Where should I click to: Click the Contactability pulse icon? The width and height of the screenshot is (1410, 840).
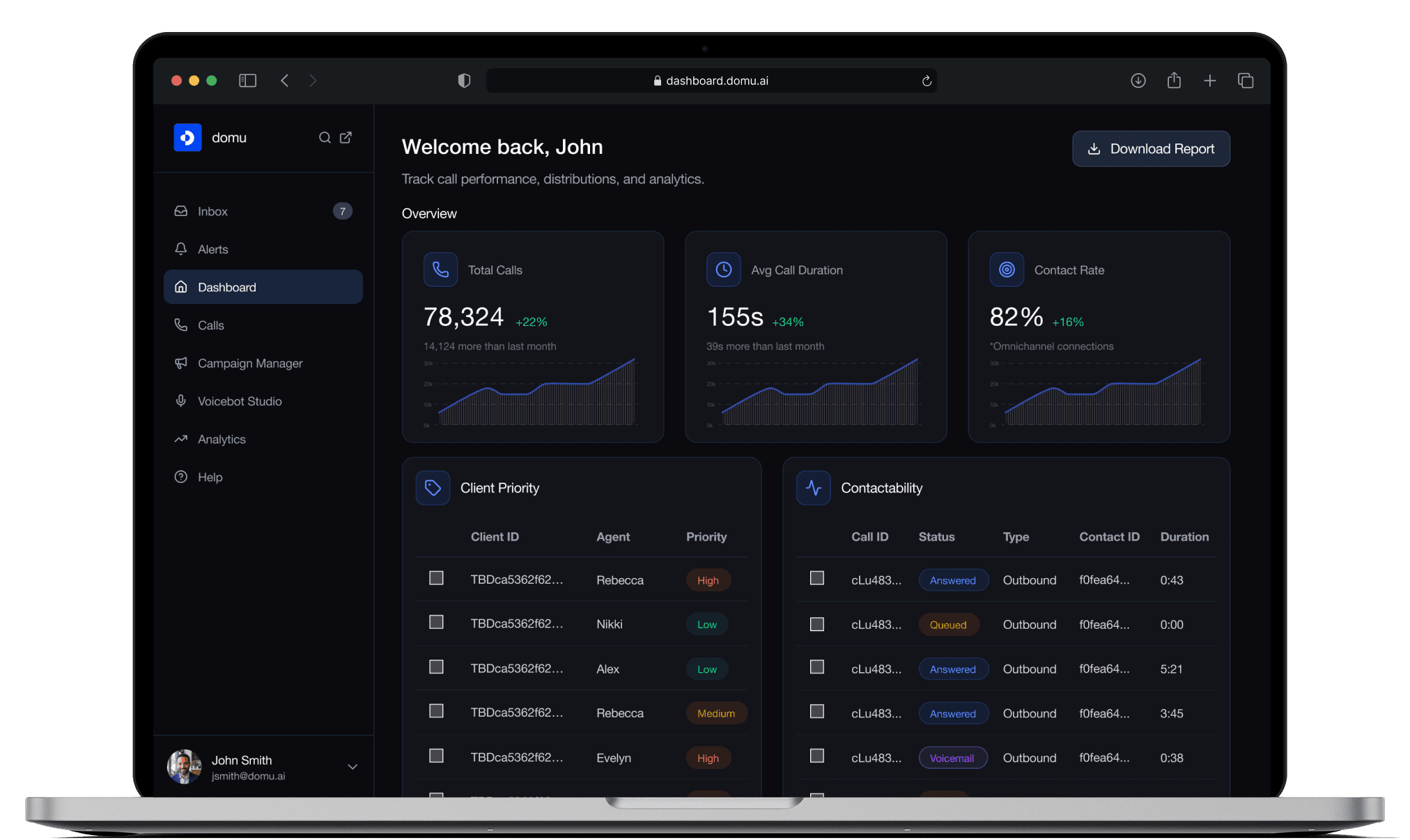tap(813, 488)
